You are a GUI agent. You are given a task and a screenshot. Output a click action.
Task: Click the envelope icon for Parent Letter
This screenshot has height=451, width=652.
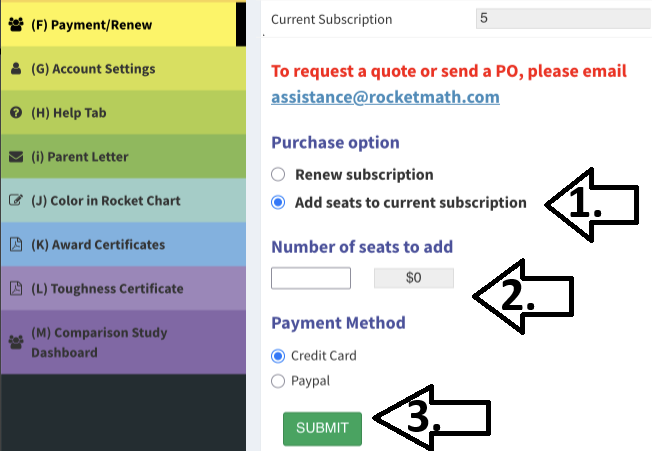pyautogui.click(x=15, y=157)
